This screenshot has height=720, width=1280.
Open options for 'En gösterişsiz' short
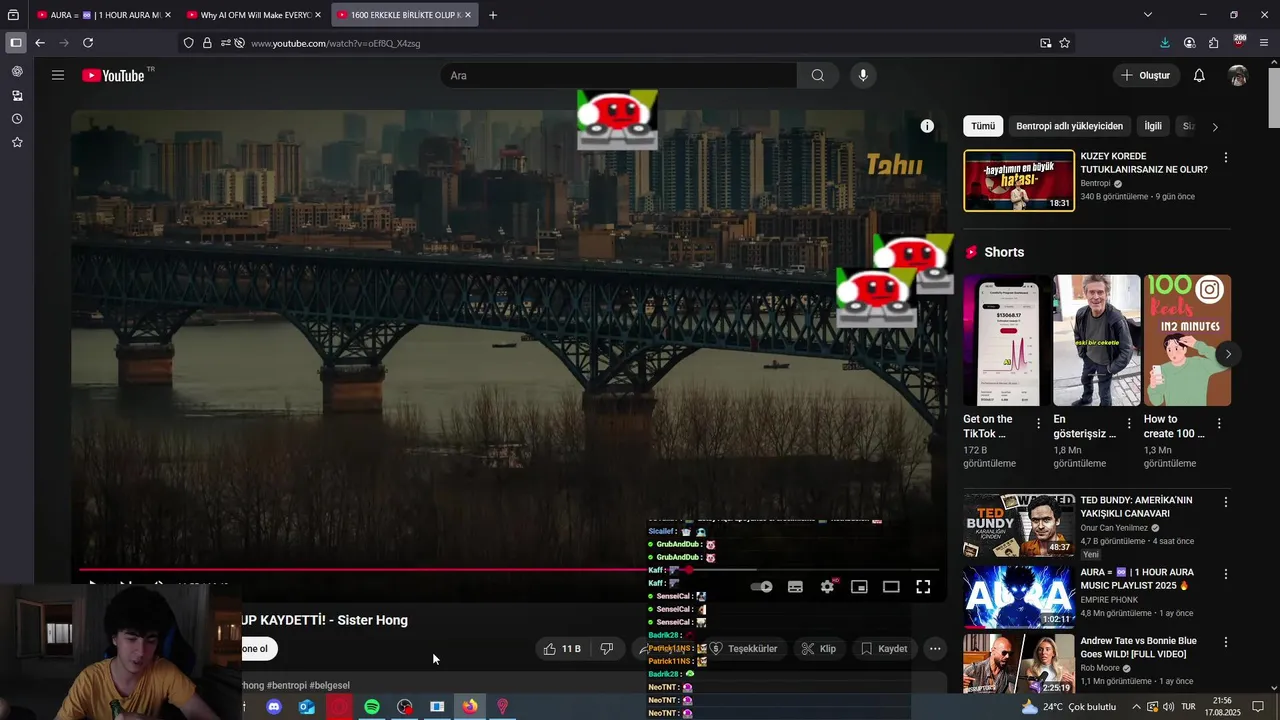(x=1129, y=423)
